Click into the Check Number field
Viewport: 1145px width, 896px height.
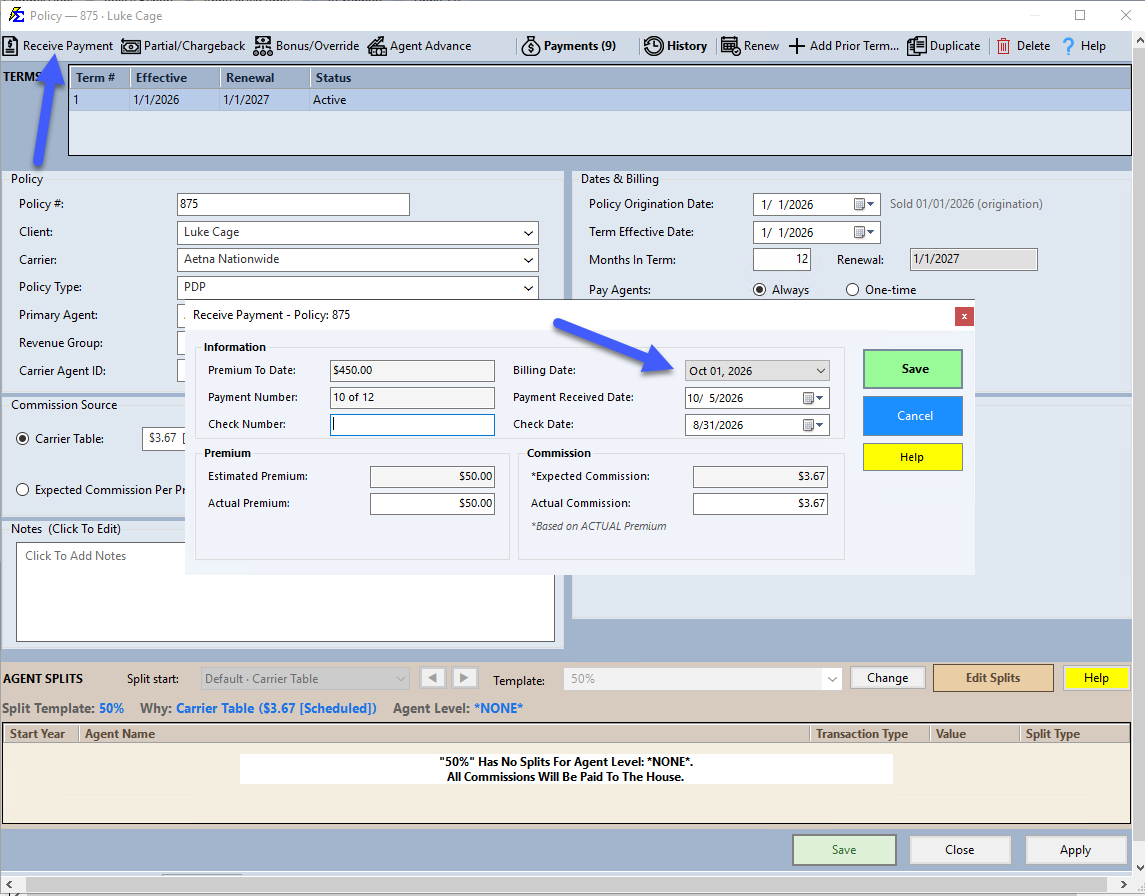413,425
